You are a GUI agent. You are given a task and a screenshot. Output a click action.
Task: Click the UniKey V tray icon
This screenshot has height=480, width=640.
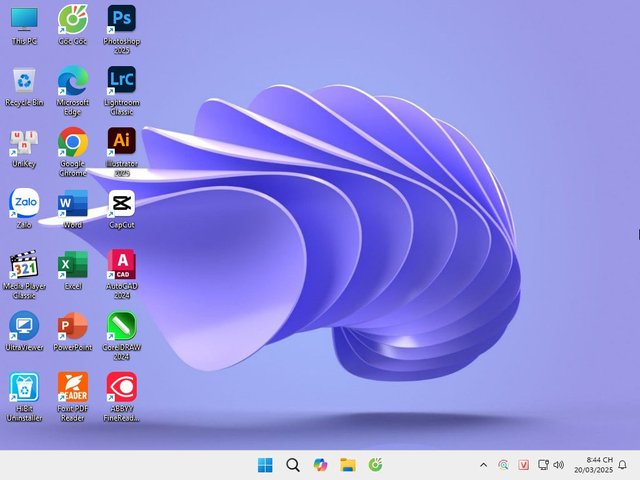(x=523, y=465)
